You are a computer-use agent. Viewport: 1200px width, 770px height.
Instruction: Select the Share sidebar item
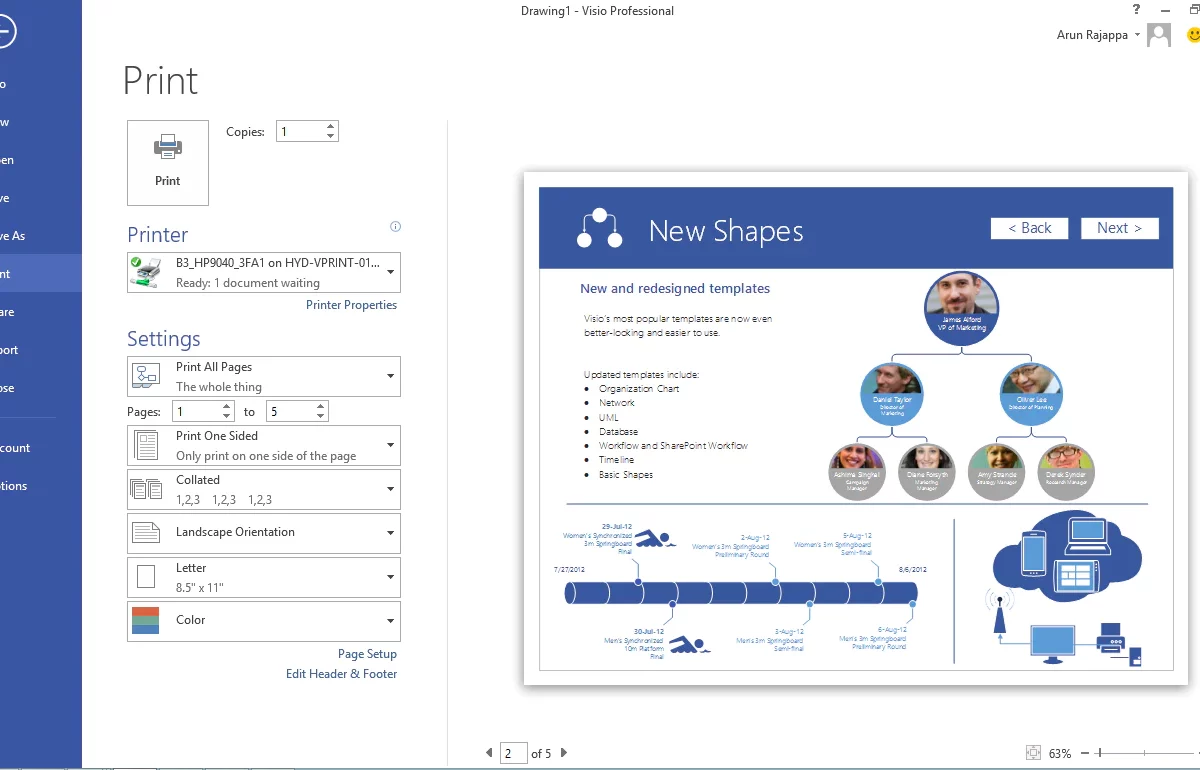41,312
